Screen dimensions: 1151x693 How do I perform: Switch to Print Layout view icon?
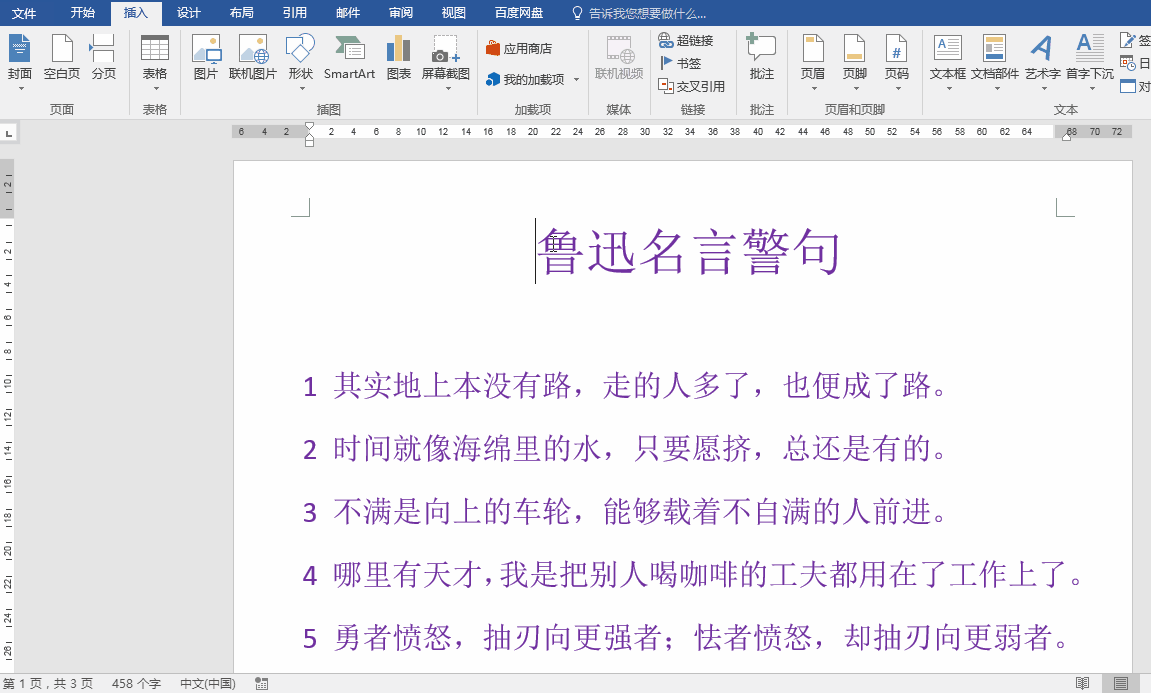(1120, 683)
